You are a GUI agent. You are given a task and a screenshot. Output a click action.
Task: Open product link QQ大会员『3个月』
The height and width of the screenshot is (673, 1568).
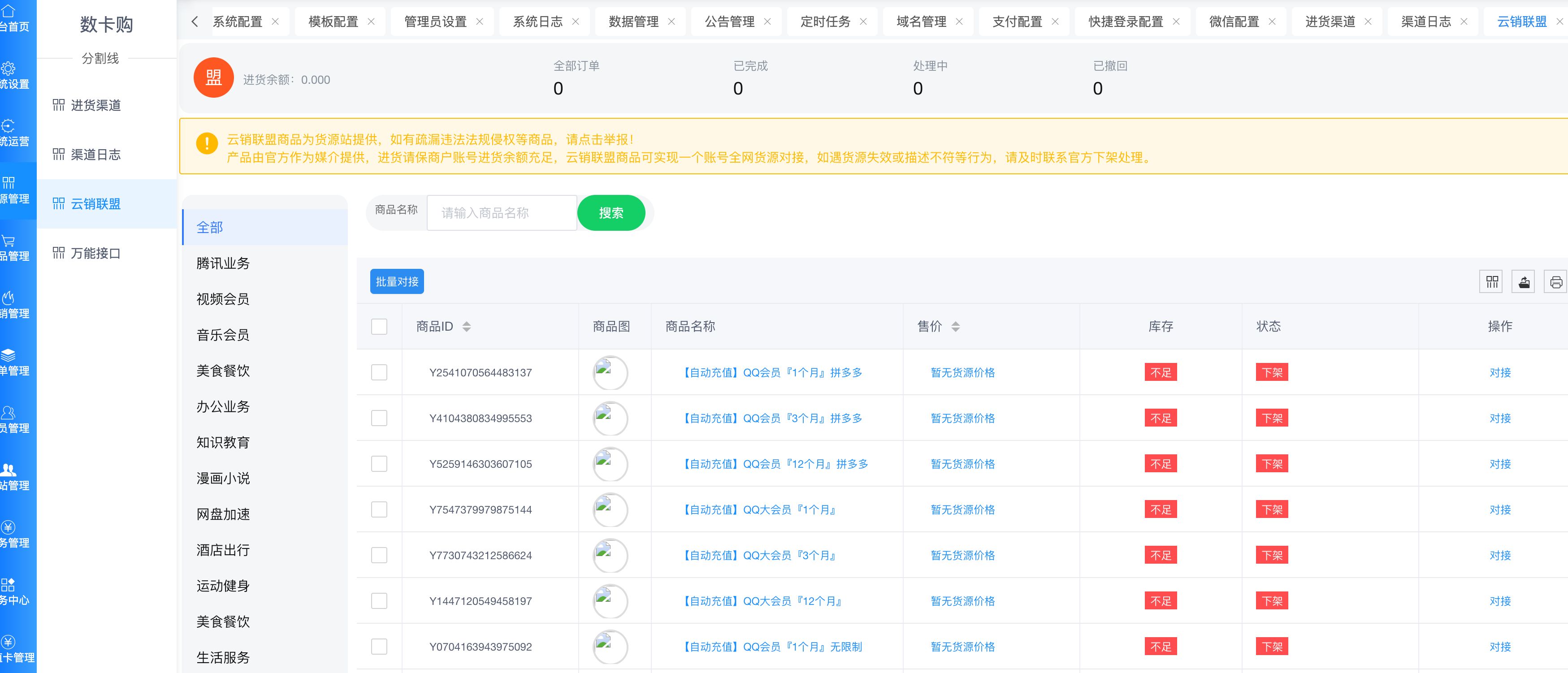point(759,555)
